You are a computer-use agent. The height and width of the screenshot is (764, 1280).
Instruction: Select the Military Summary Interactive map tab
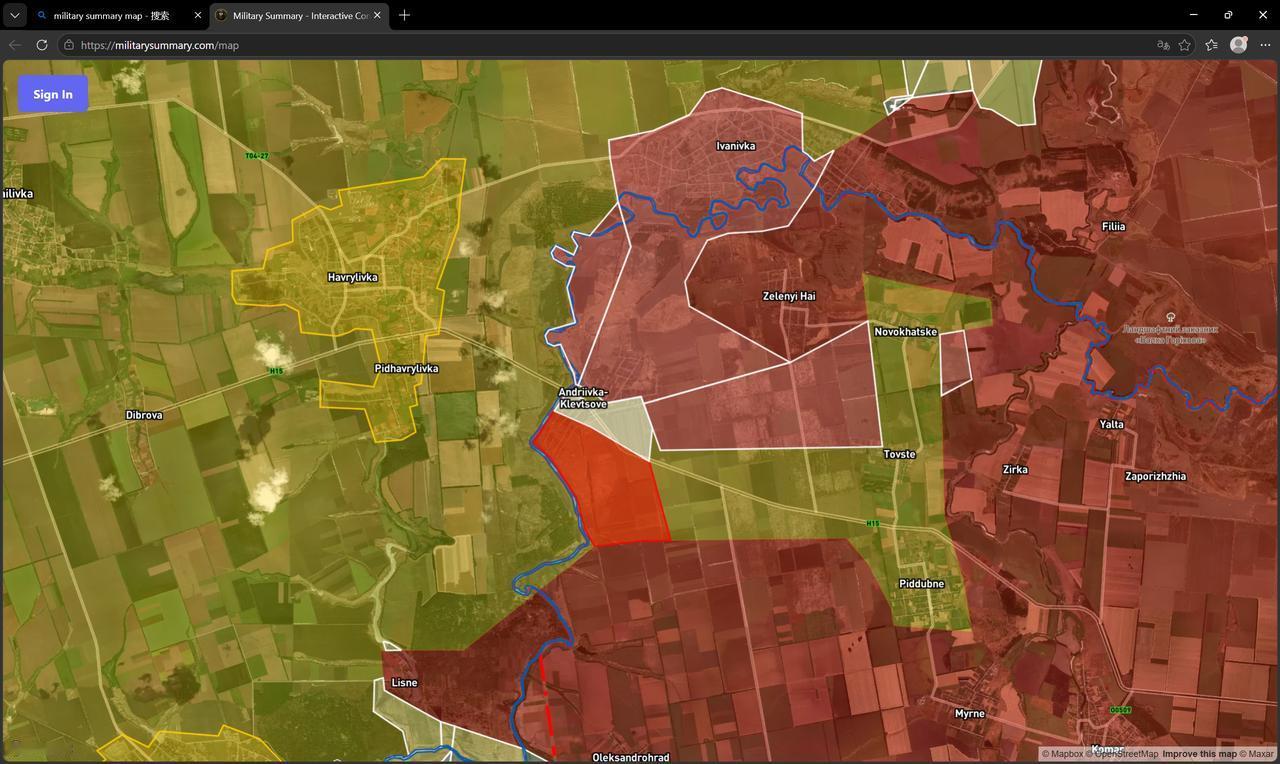(299, 15)
